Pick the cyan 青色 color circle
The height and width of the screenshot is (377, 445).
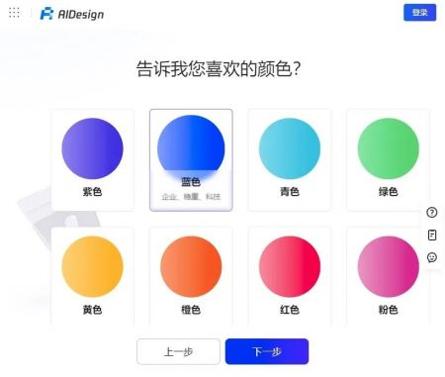coord(290,149)
